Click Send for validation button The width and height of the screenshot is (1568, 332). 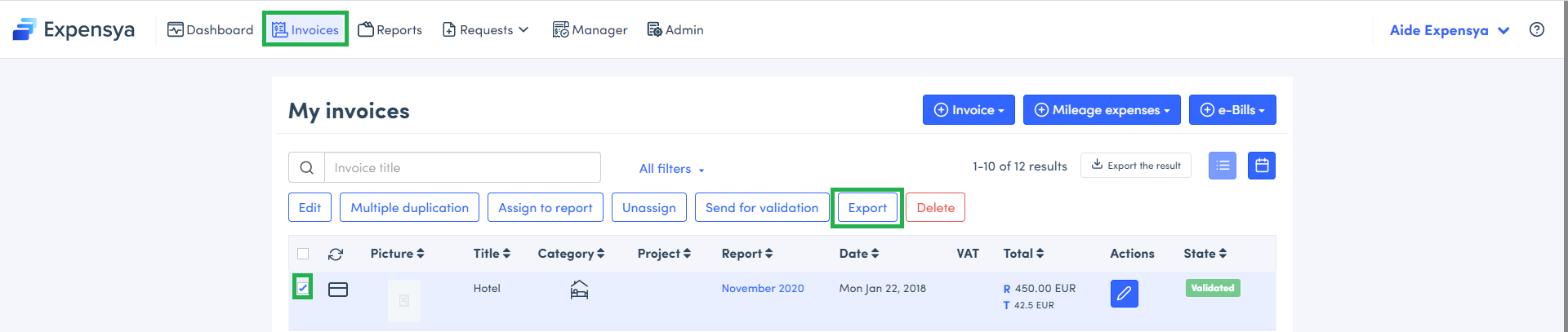pyautogui.click(x=761, y=208)
